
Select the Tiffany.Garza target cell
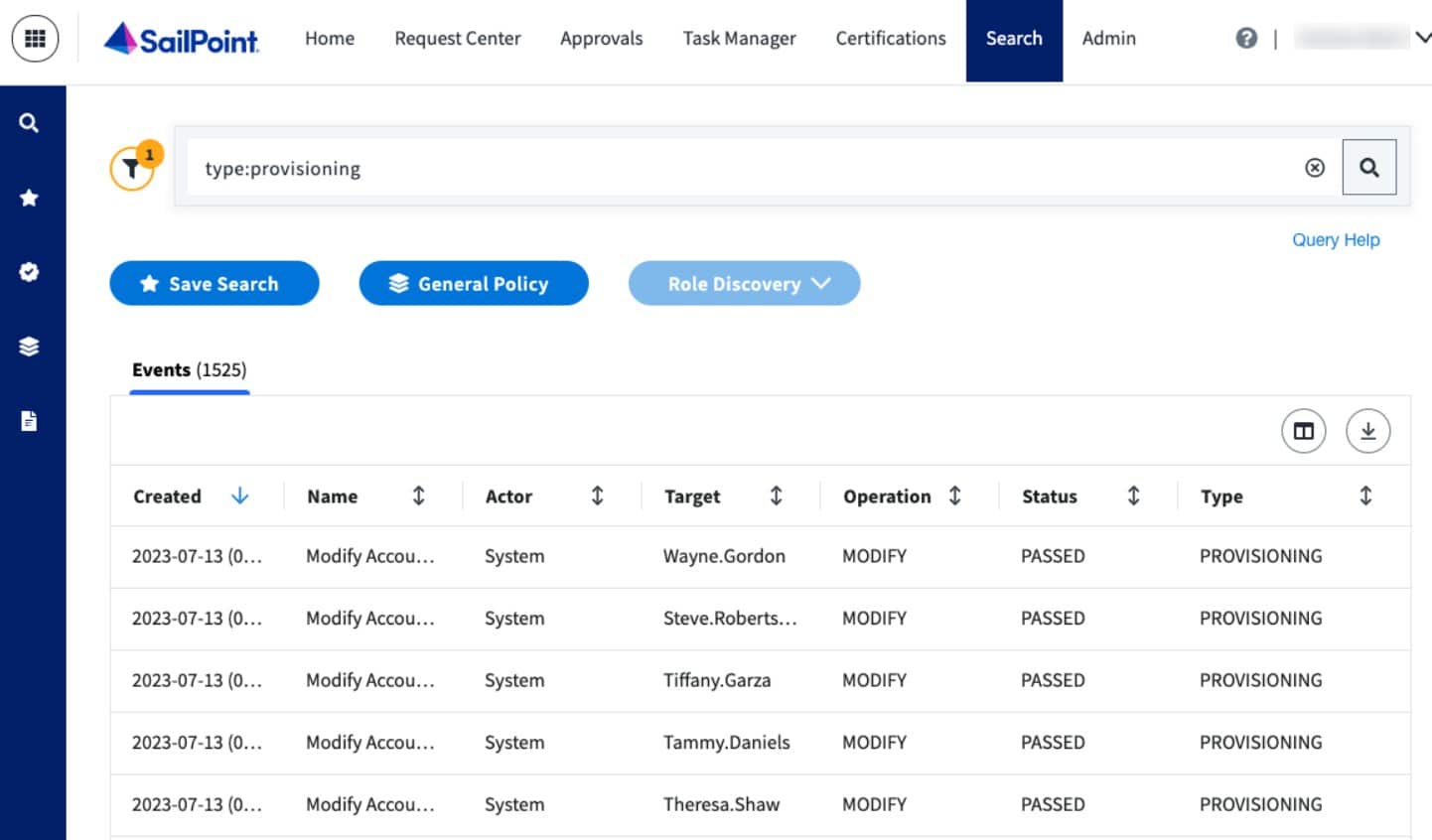click(717, 680)
